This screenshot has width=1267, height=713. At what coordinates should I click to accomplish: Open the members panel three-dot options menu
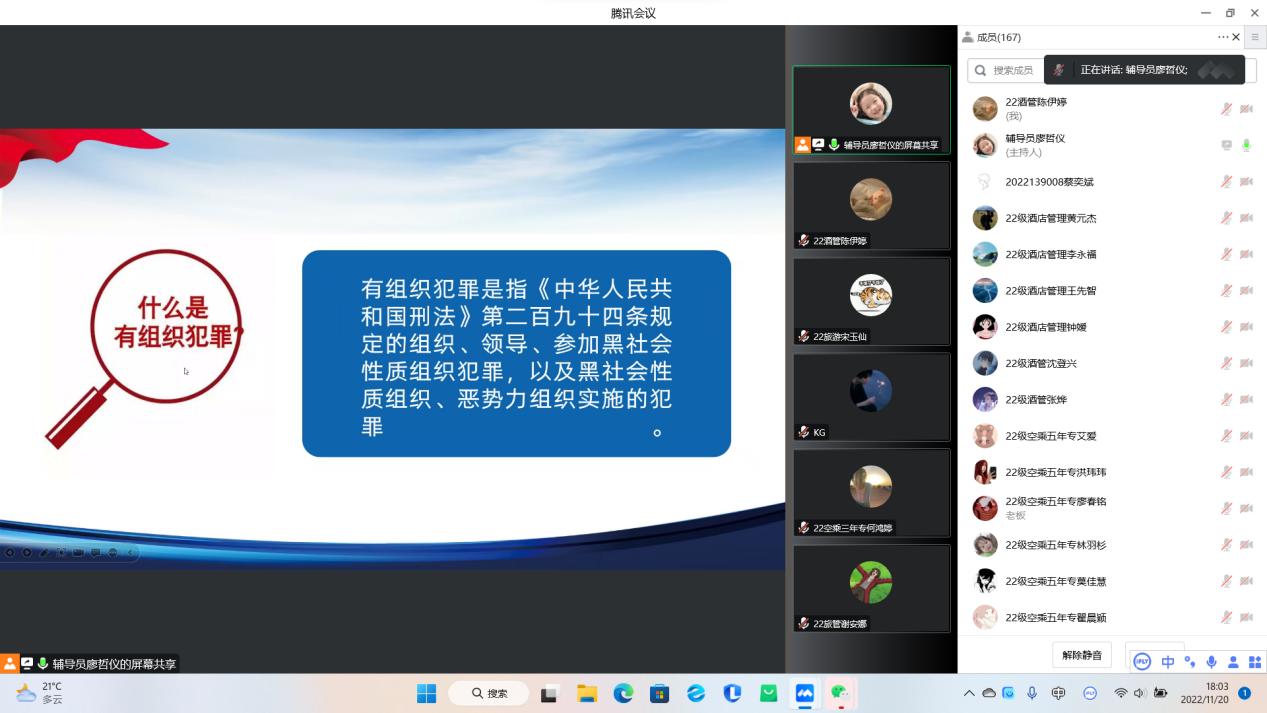click(1222, 37)
